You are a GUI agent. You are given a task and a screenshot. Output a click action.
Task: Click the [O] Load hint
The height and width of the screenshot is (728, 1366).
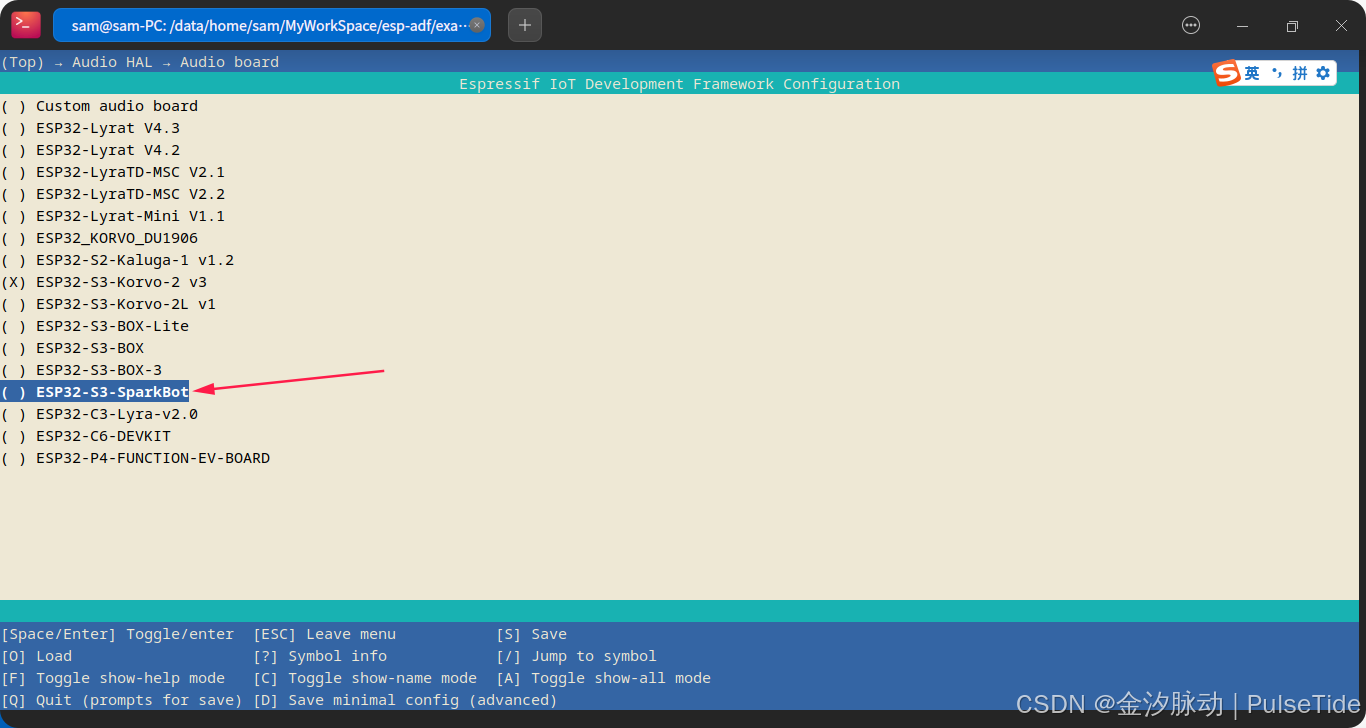coord(36,656)
